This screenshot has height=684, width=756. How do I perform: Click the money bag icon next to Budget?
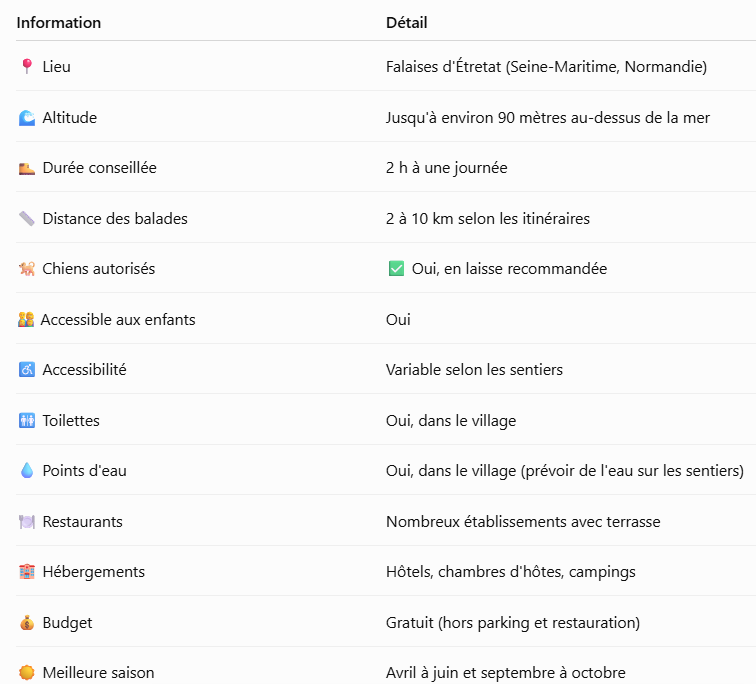click(x=27, y=622)
